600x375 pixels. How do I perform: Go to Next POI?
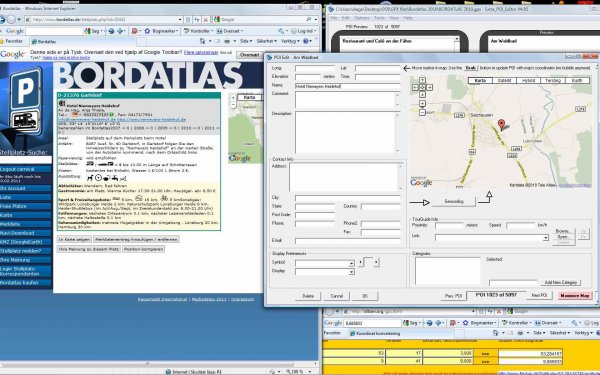tap(539, 295)
